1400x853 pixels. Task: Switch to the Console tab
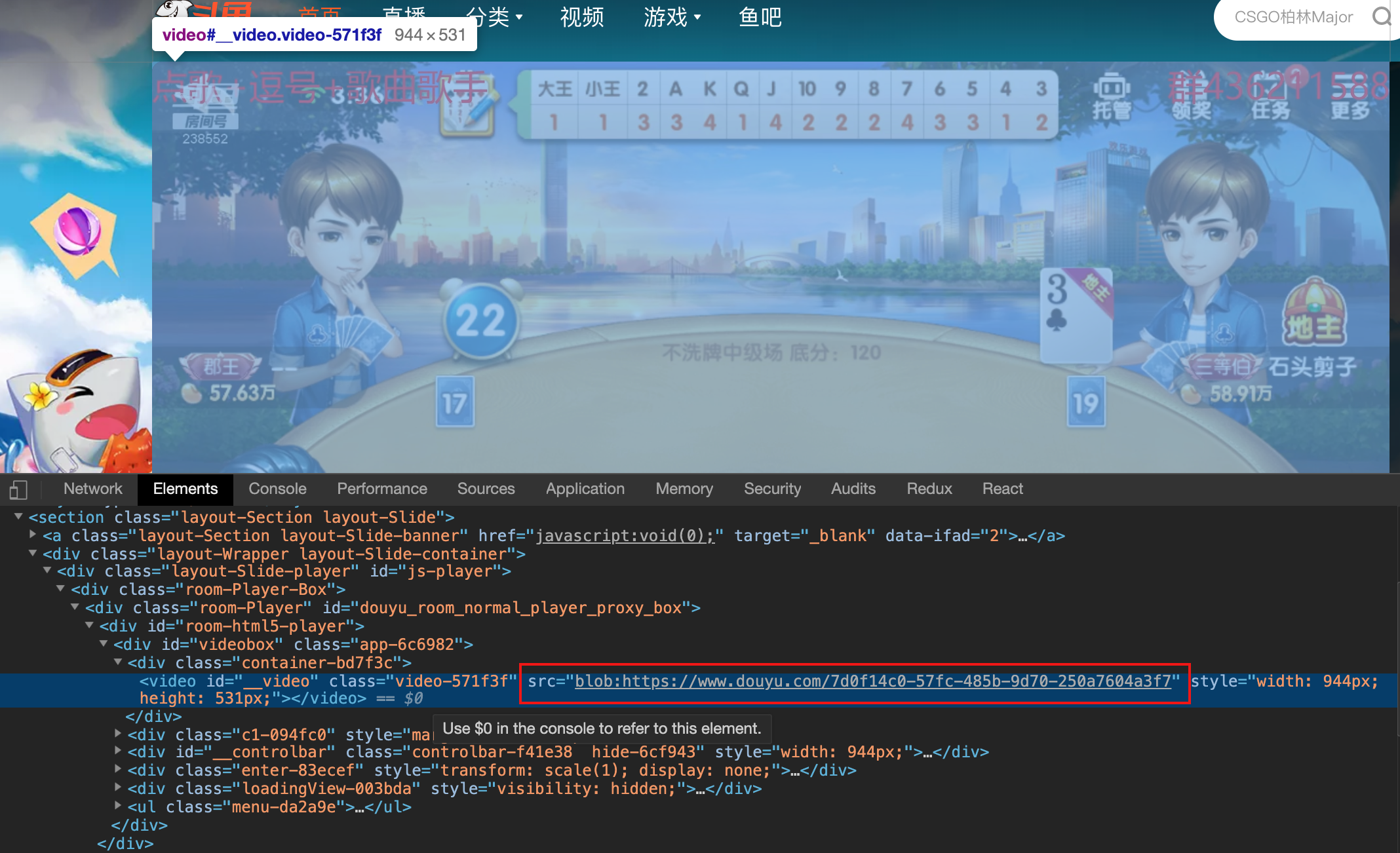(x=277, y=489)
